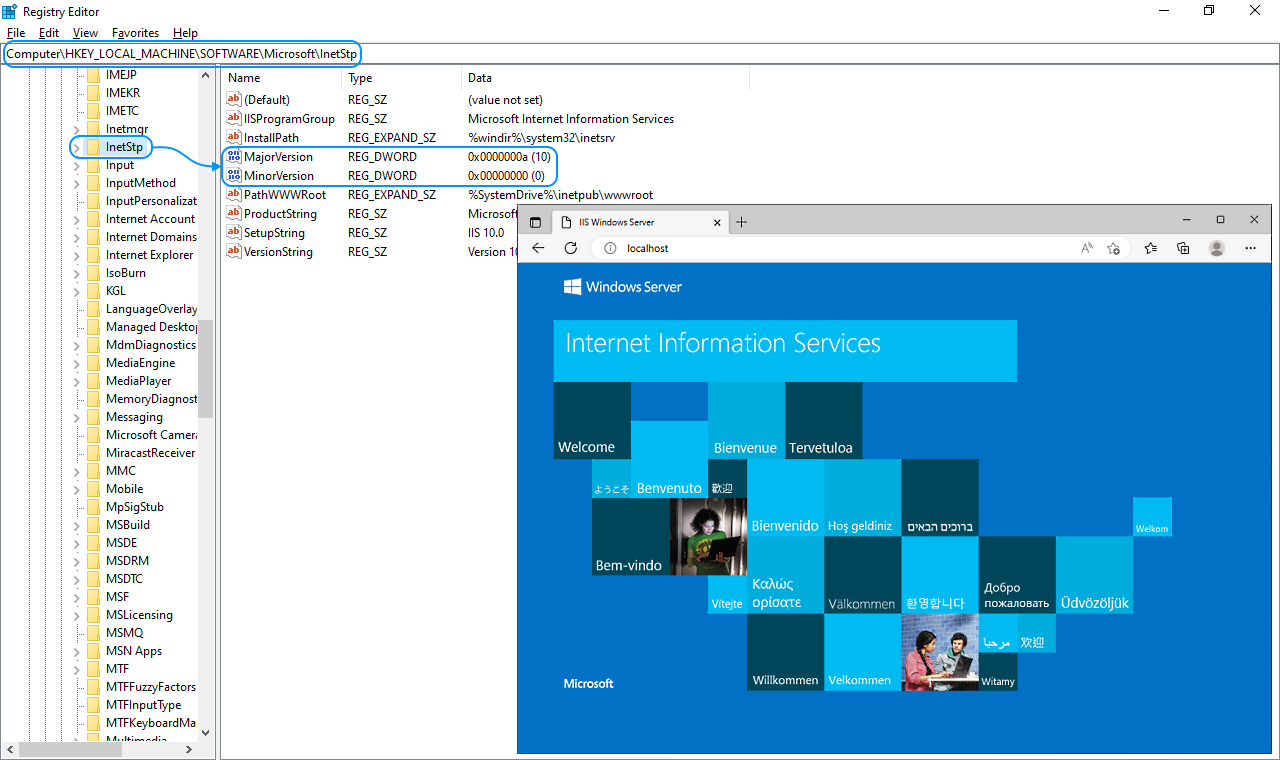This screenshot has width=1280, height=760.
Task: Open Collections in Edge toolbar
Action: (x=1183, y=248)
